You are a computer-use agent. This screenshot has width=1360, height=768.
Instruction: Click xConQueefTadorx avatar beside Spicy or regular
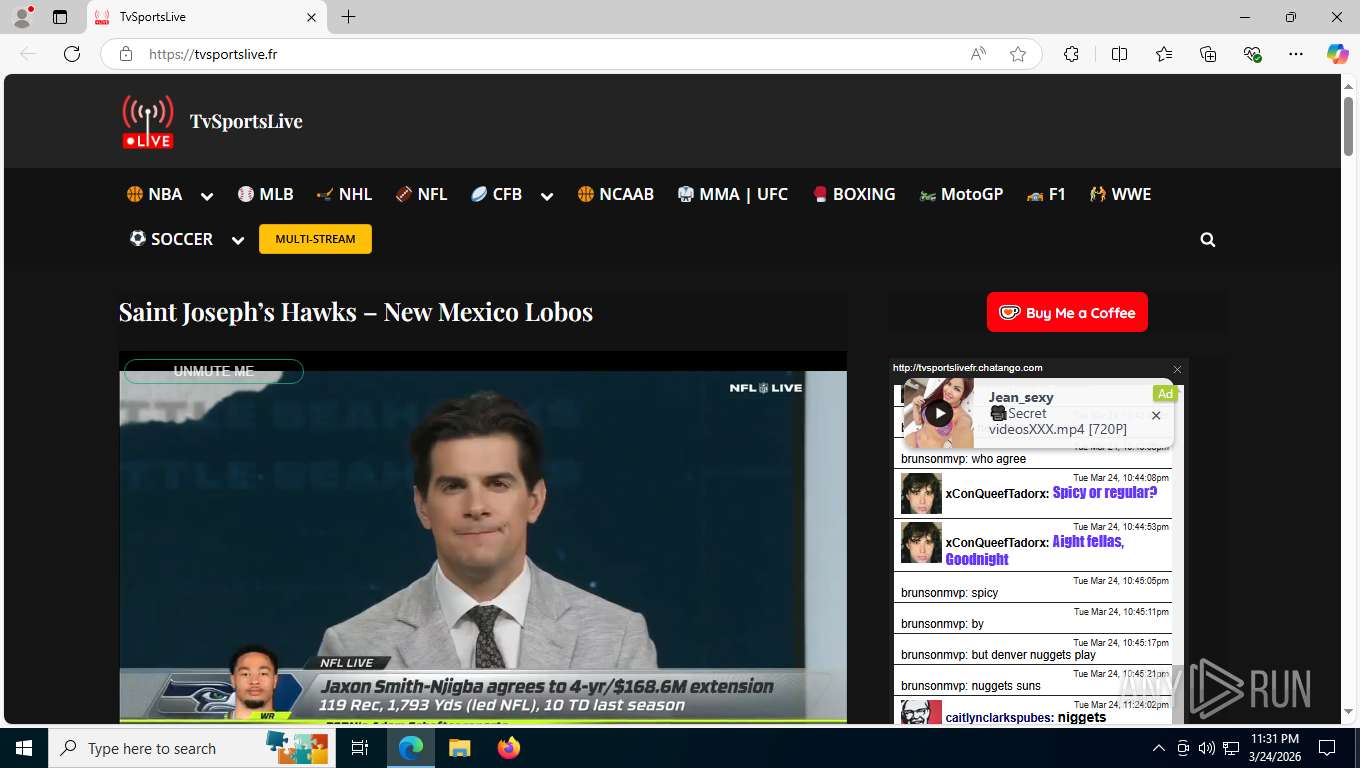tap(921, 493)
